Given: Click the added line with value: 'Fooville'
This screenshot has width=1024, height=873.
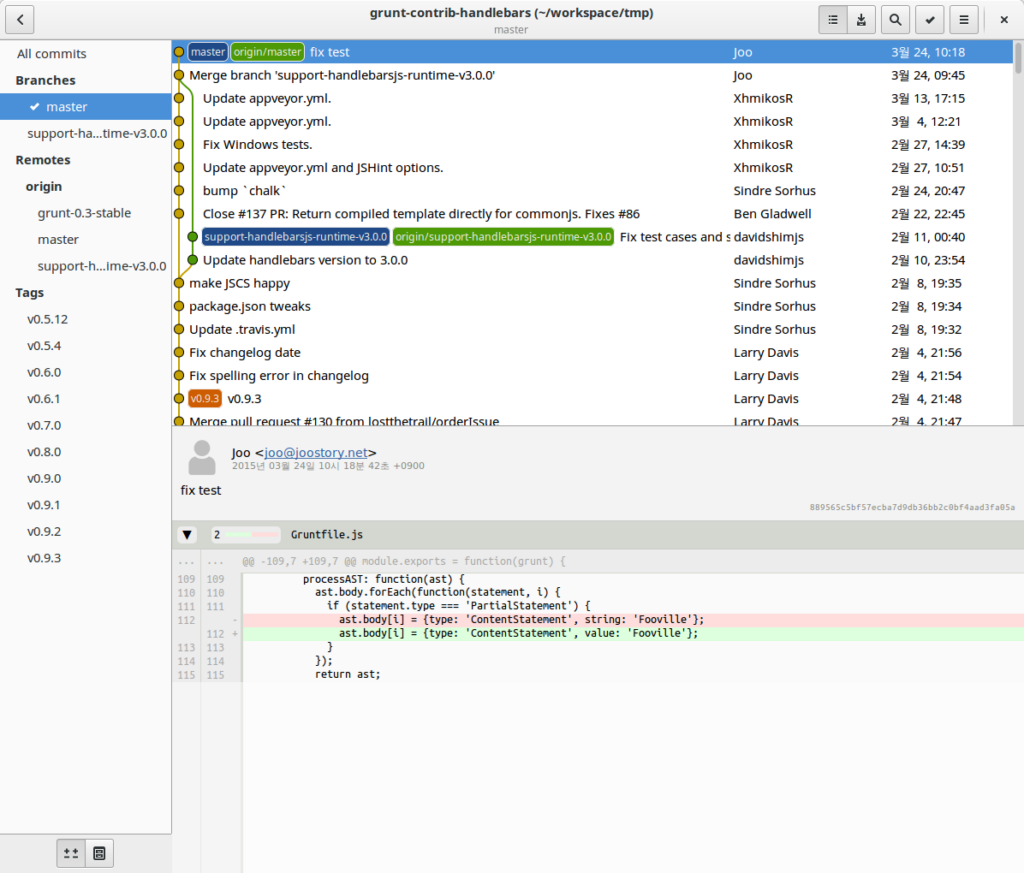Looking at the screenshot, I should [633, 633].
